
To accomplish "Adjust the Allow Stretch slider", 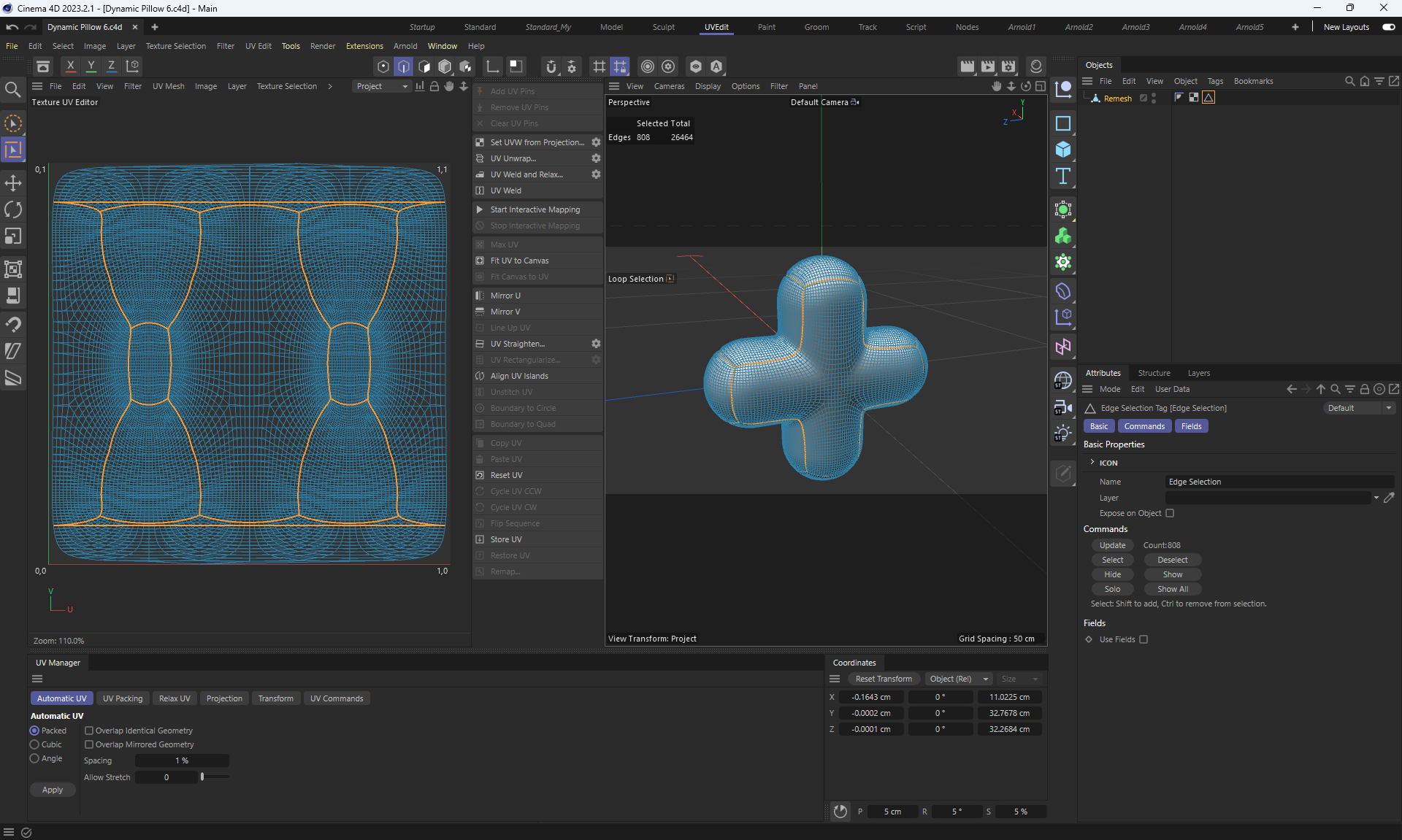I will [202, 777].
